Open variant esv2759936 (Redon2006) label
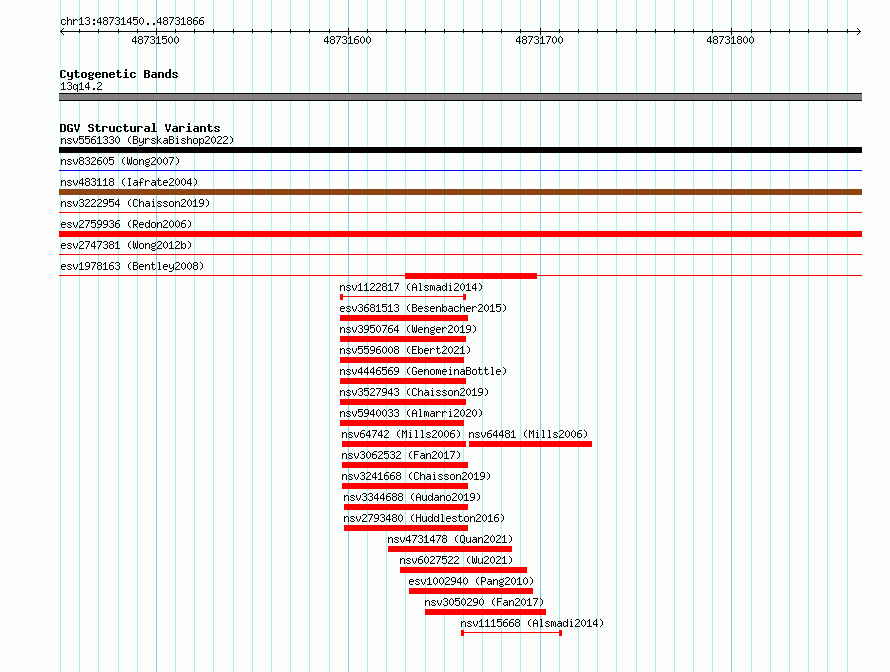This screenshot has height=672, width=890. coord(126,224)
